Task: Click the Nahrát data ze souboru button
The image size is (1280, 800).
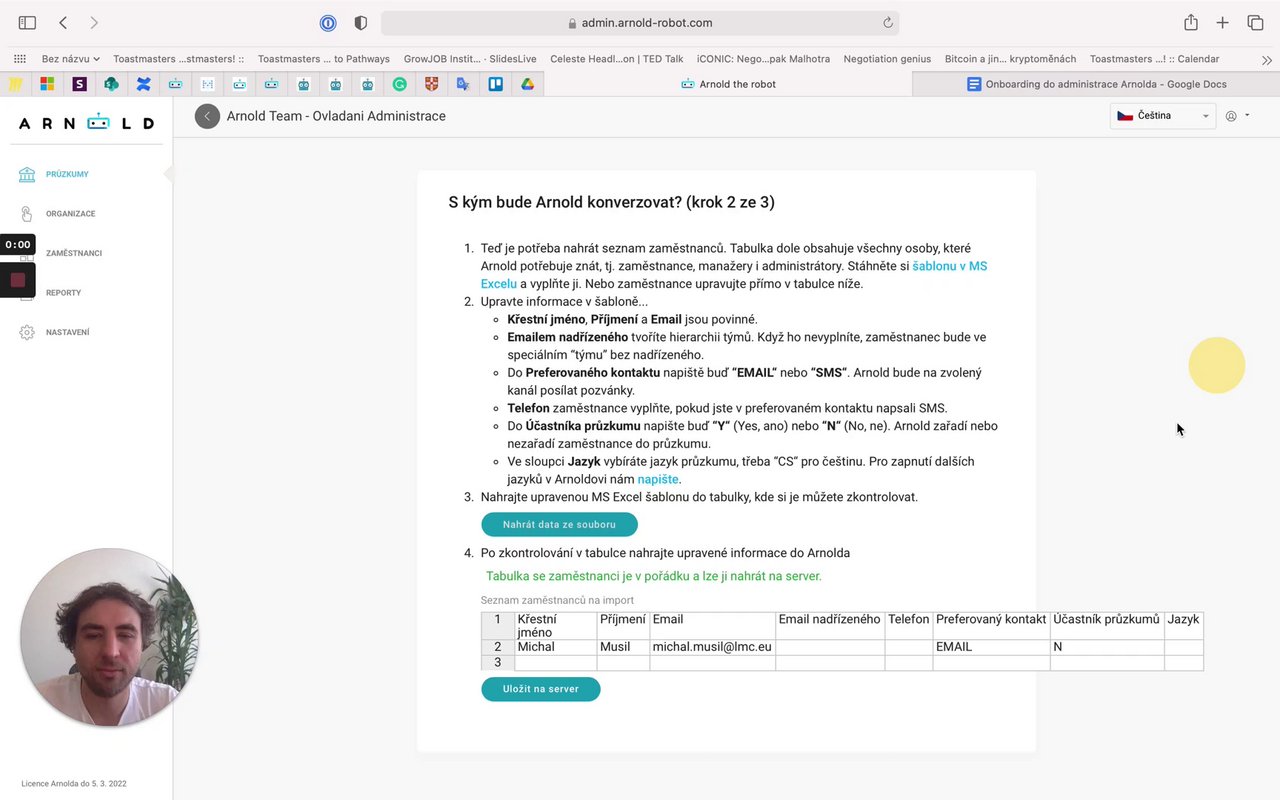Action: pyautogui.click(x=559, y=524)
